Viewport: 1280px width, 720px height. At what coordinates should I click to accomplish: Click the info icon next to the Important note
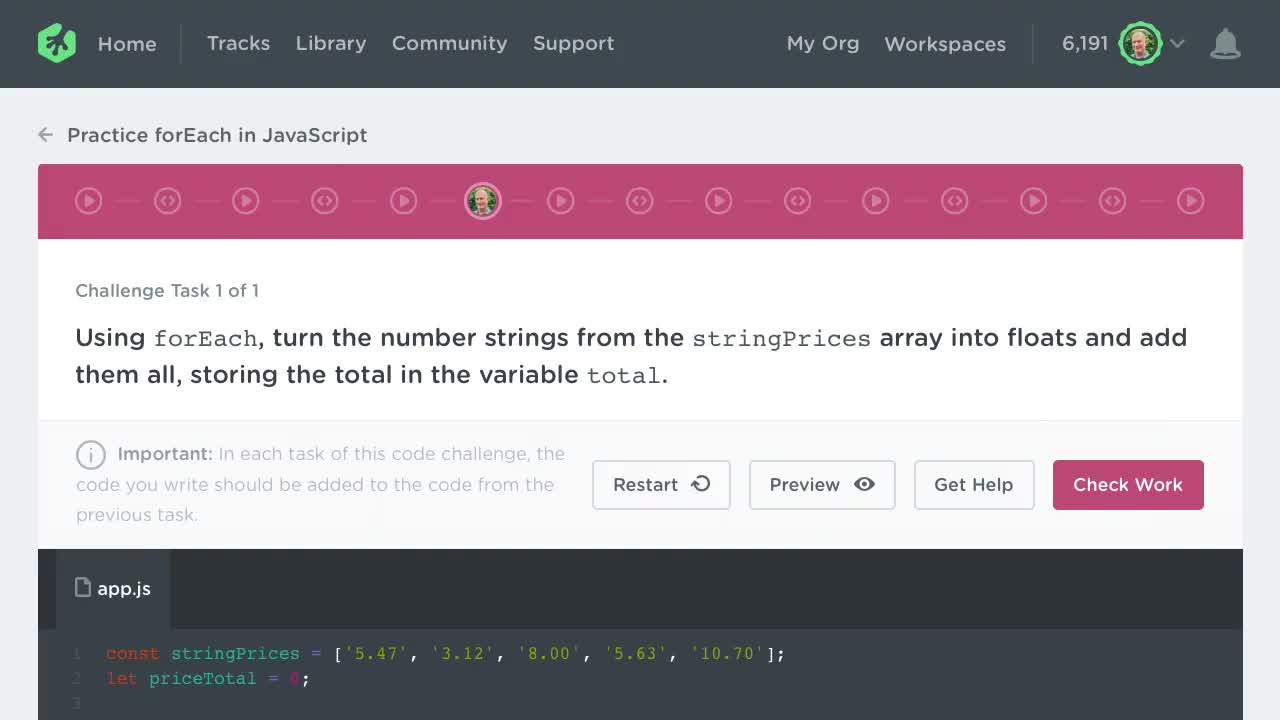click(91, 455)
